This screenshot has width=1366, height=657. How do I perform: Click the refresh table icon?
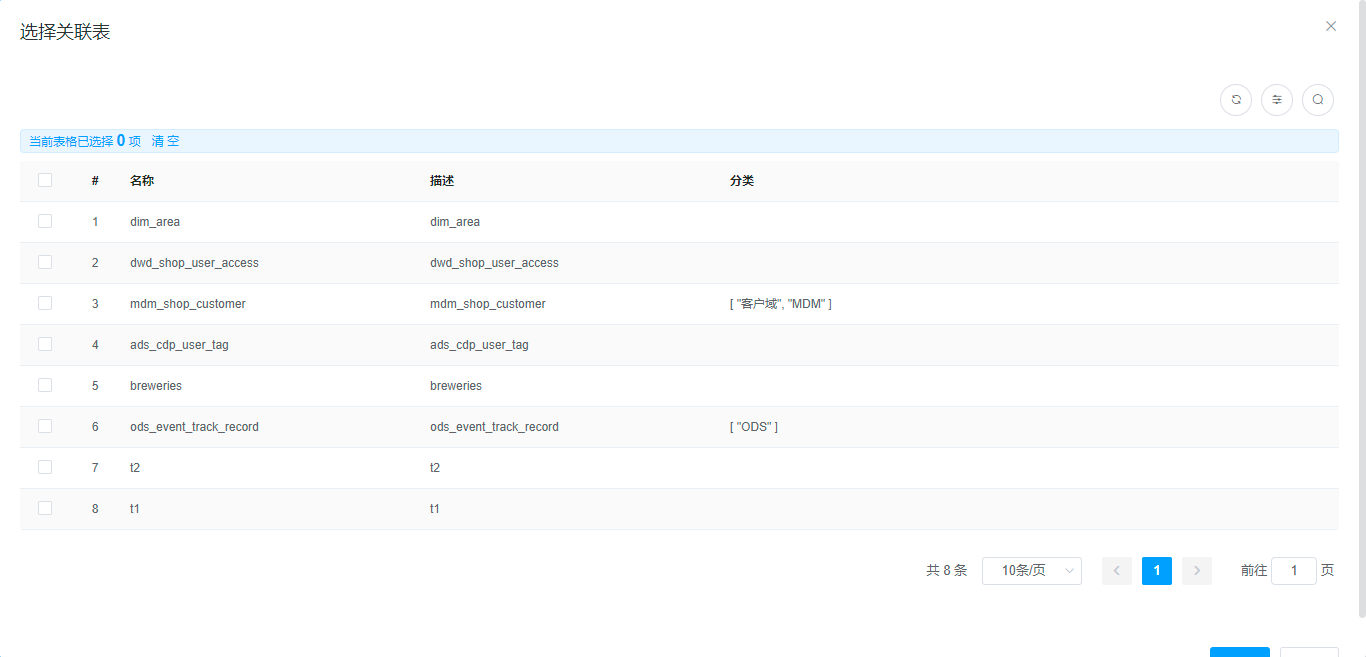click(1236, 100)
